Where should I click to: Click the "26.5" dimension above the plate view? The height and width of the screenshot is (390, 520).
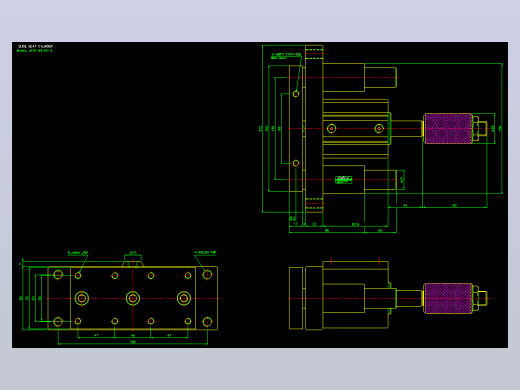[133, 253]
